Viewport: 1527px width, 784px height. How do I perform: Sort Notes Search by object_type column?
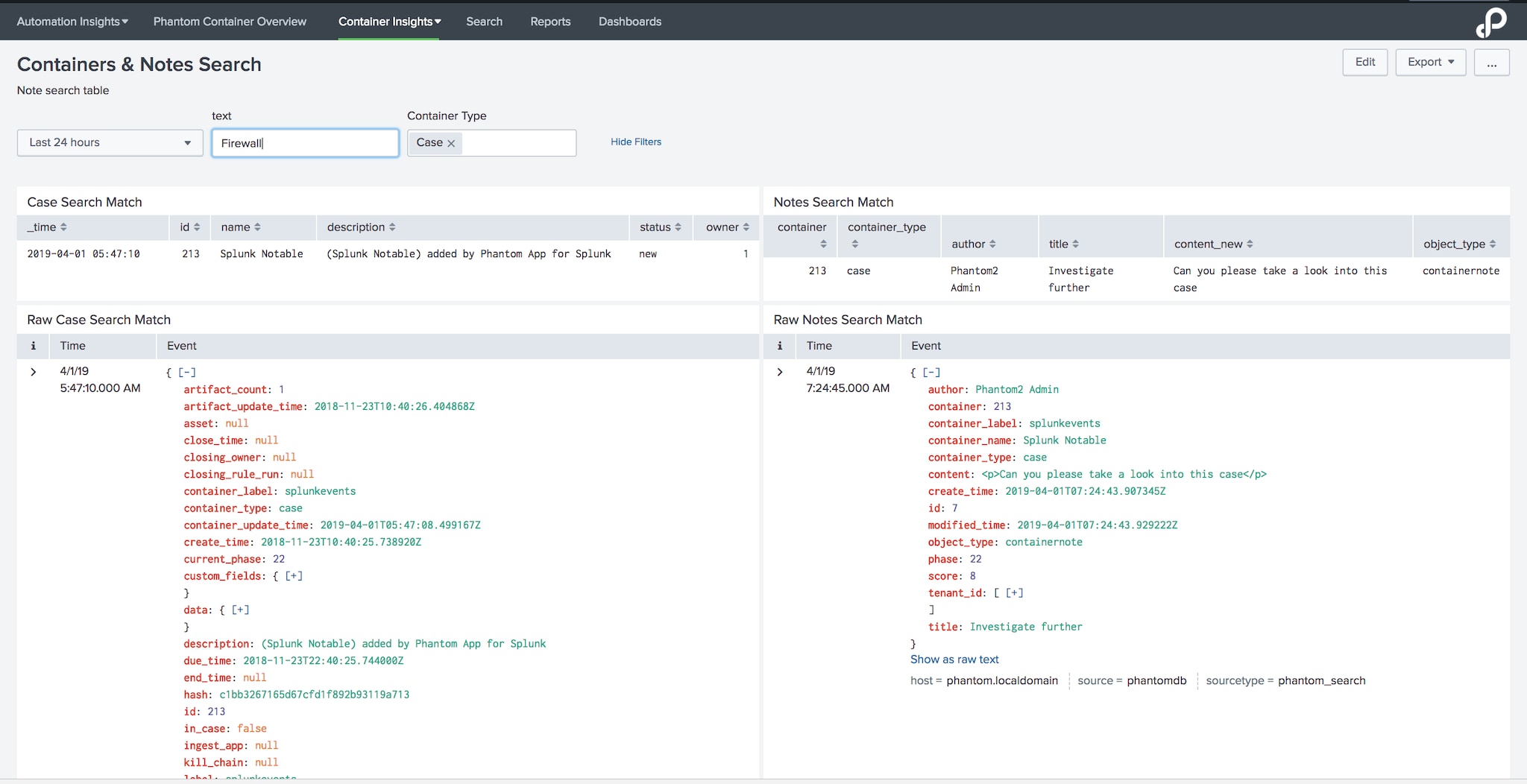(x=1460, y=244)
